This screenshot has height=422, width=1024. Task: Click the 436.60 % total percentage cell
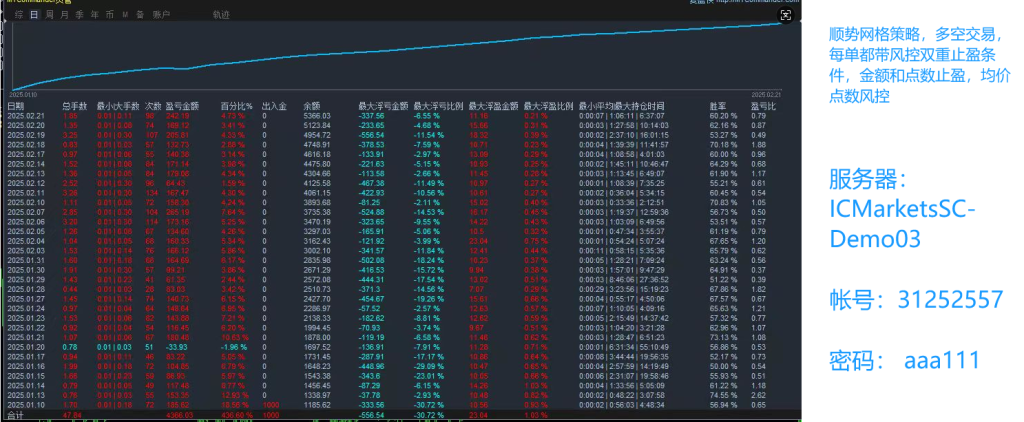point(236,414)
